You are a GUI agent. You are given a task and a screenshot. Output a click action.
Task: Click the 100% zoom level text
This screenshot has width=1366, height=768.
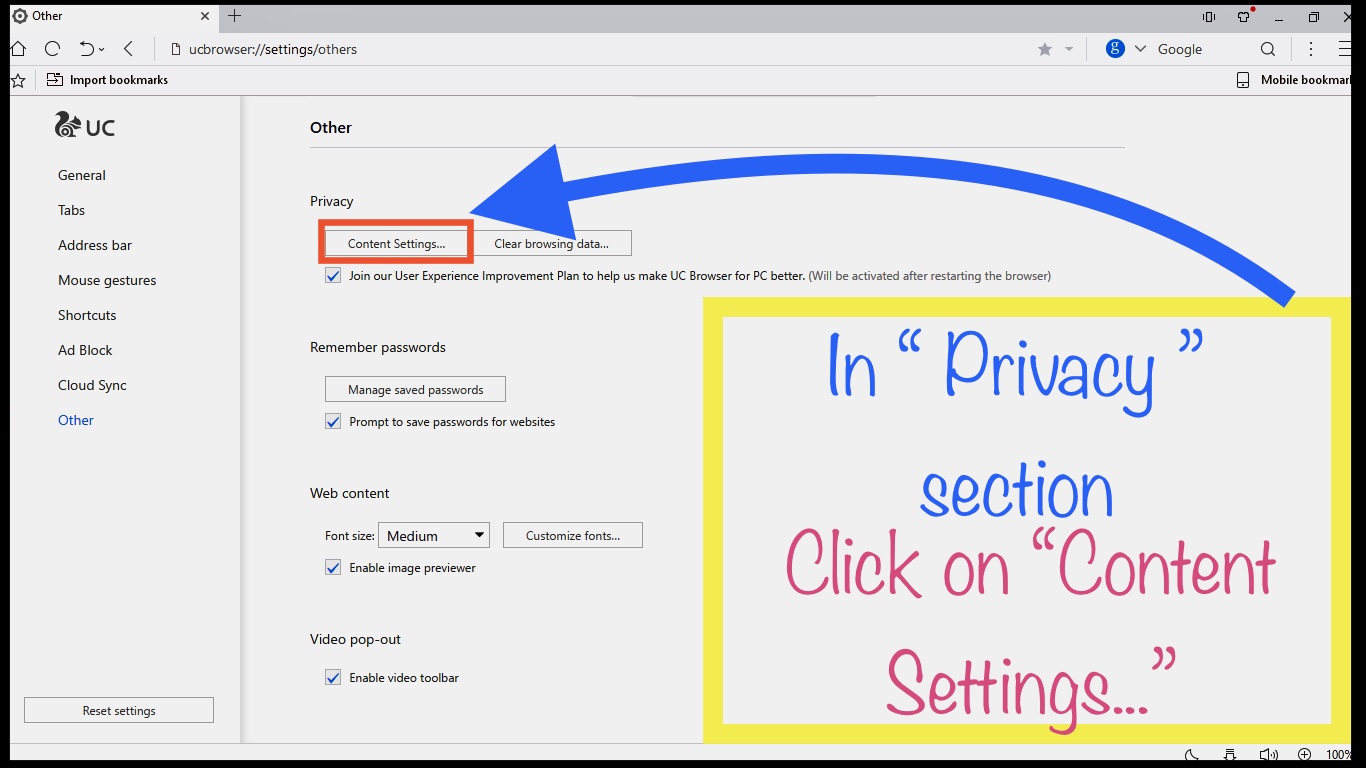[1339, 755]
